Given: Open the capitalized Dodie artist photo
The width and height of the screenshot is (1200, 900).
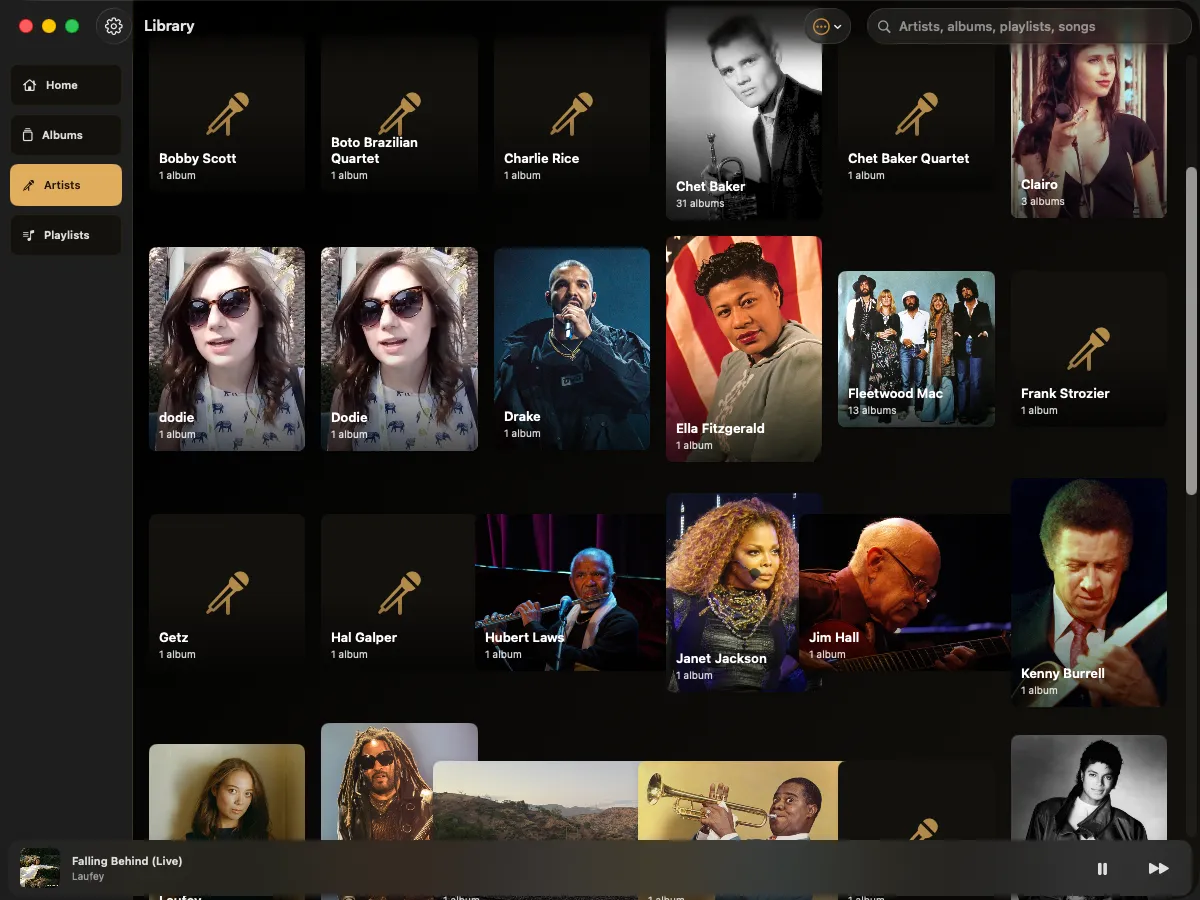Looking at the screenshot, I should tap(399, 349).
